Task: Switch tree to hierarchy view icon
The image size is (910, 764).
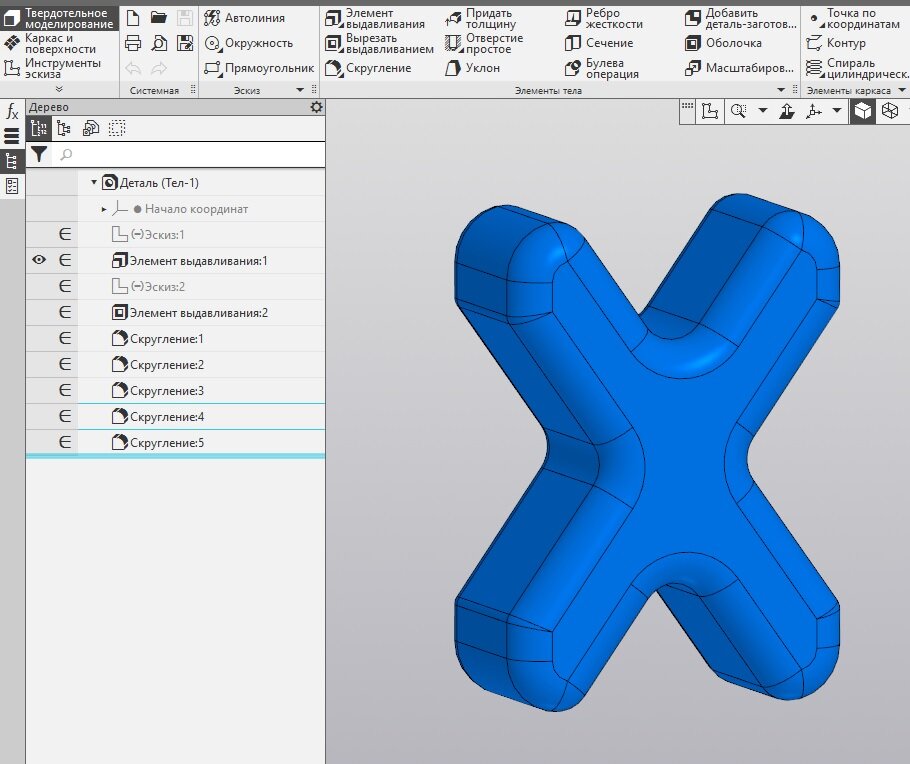Action: (64, 128)
